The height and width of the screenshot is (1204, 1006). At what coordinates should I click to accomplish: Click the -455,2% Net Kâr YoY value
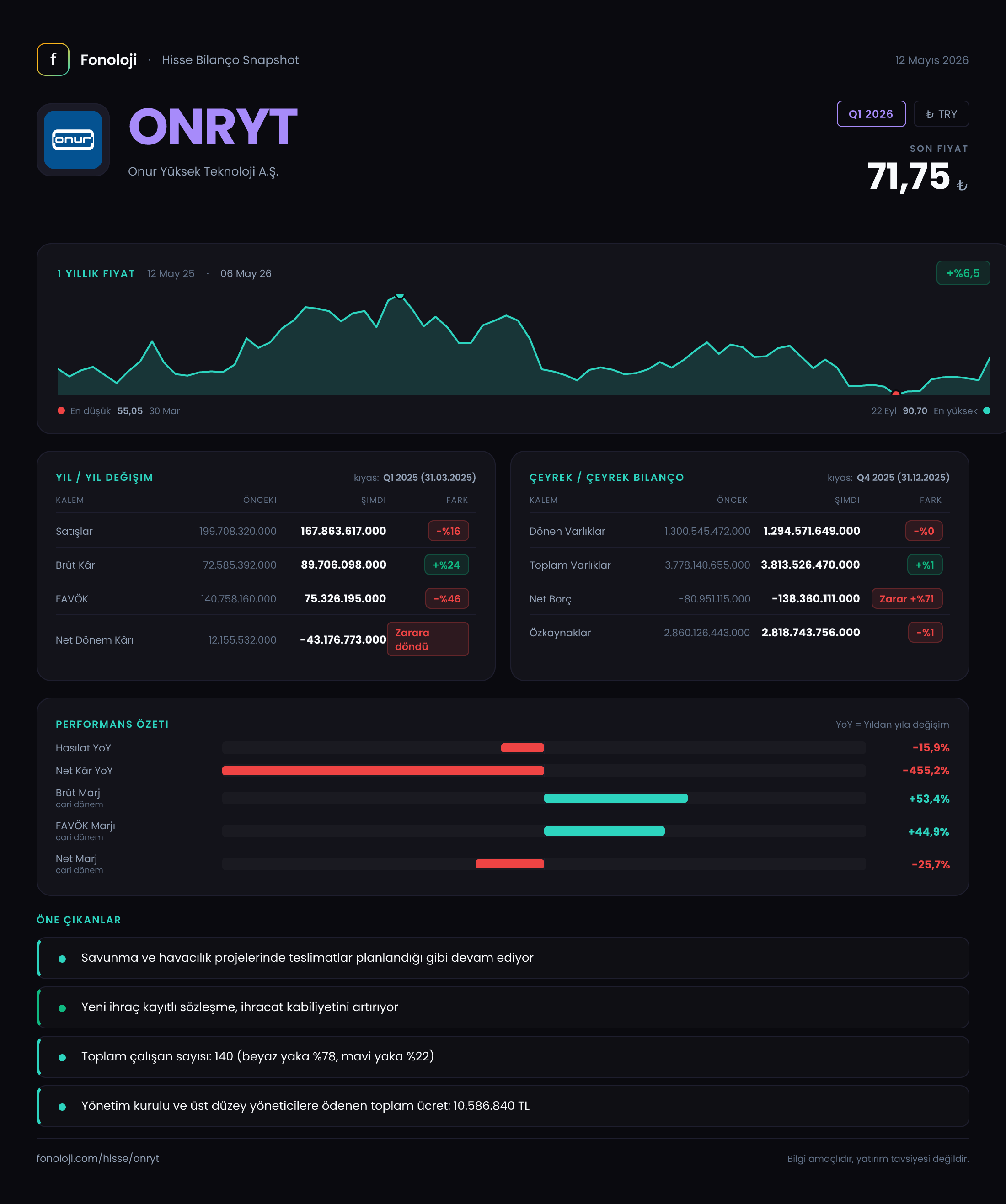pos(926,771)
